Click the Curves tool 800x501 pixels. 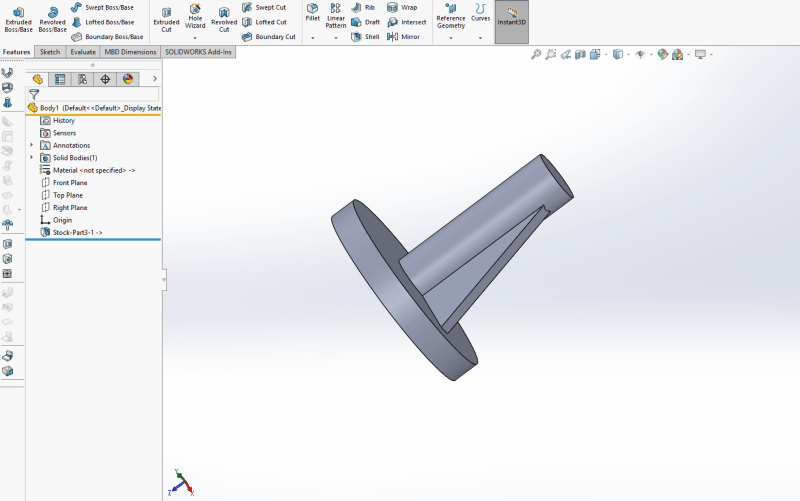pyautogui.click(x=480, y=12)
